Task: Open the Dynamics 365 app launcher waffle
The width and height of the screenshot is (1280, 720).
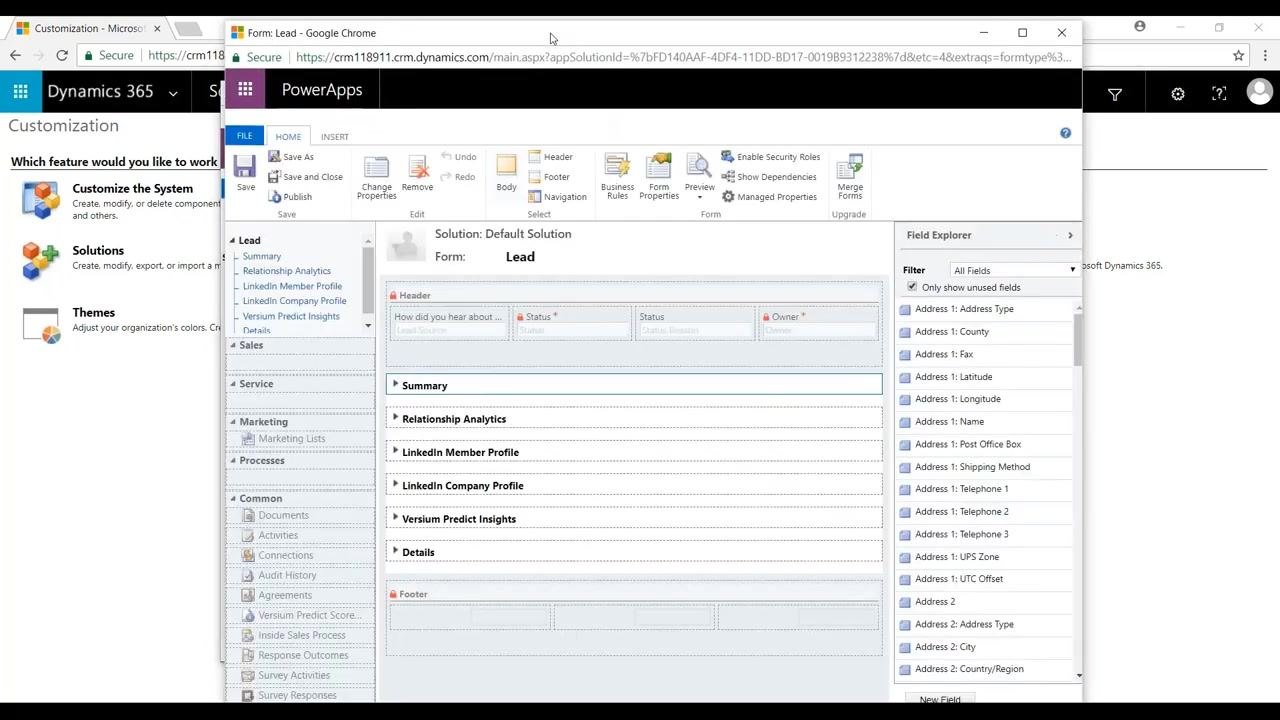Action: click(x=20, y=92)
